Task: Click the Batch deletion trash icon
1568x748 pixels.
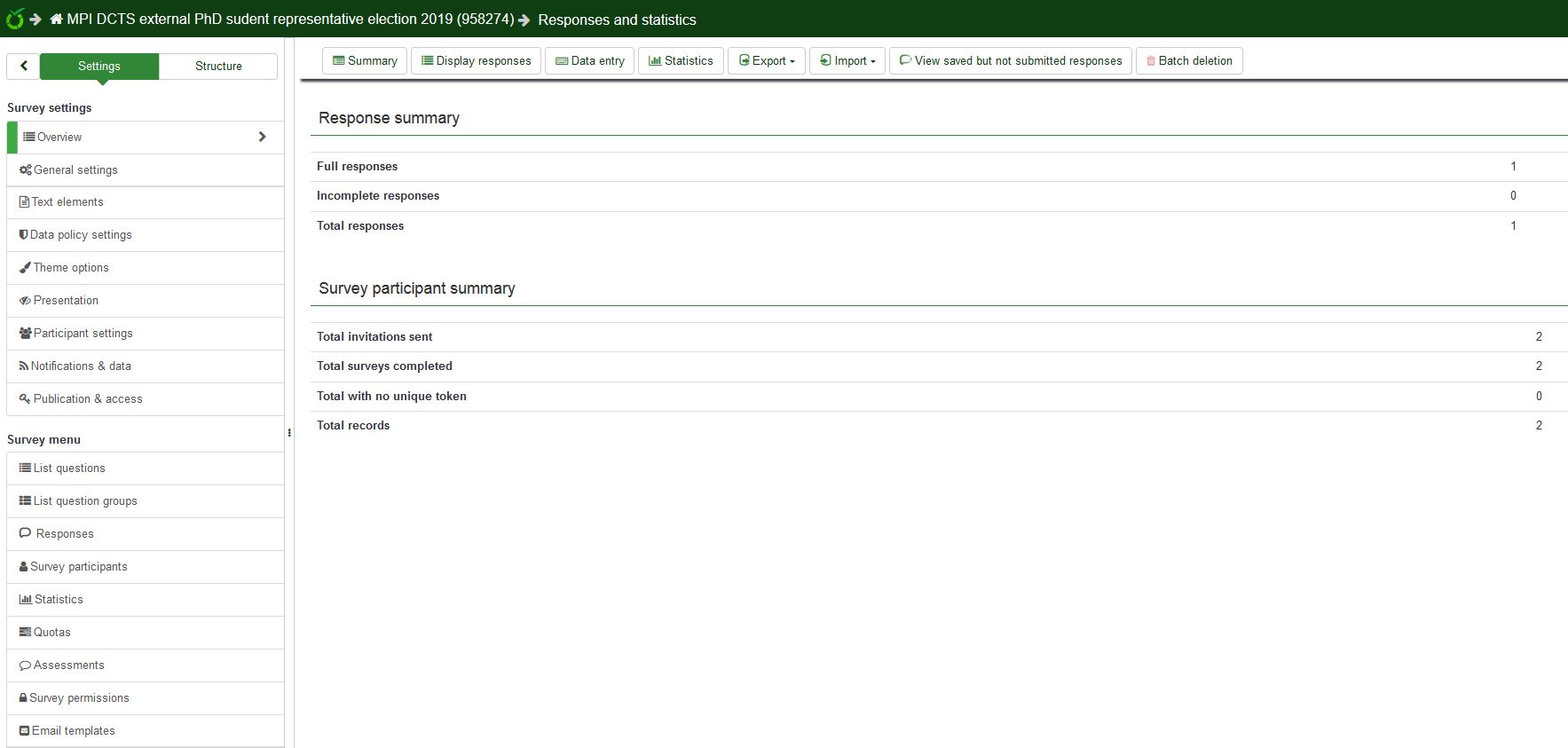Action: [1151, 61]
